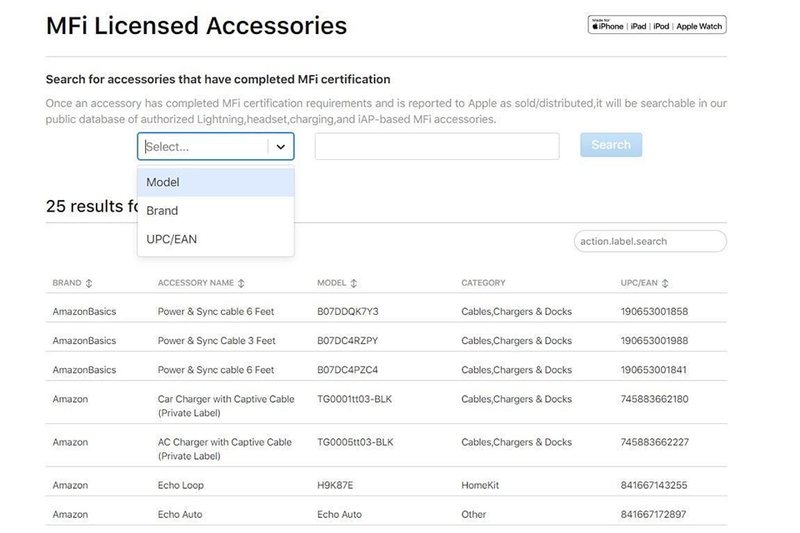Click the table filter search box
The height and width of the screenshot is (533, 800).
coord(650,241)
